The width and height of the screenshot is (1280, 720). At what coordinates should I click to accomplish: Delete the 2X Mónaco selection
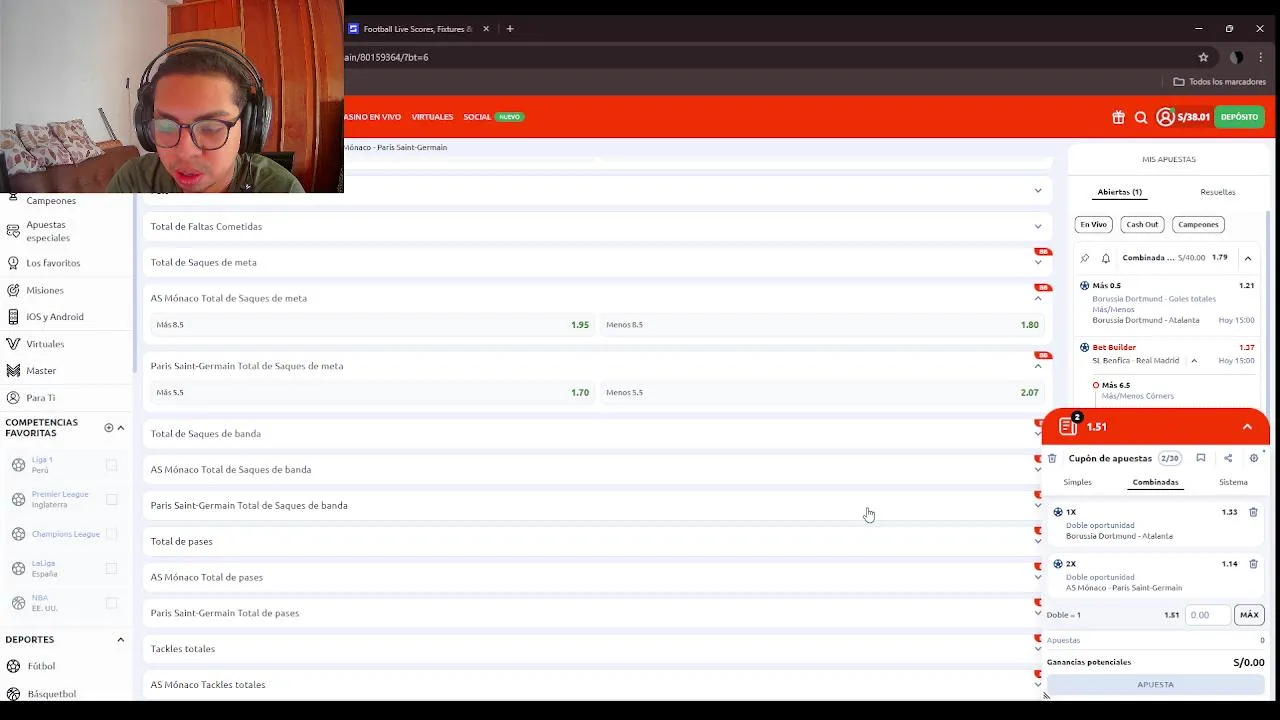pos(1253,564)
